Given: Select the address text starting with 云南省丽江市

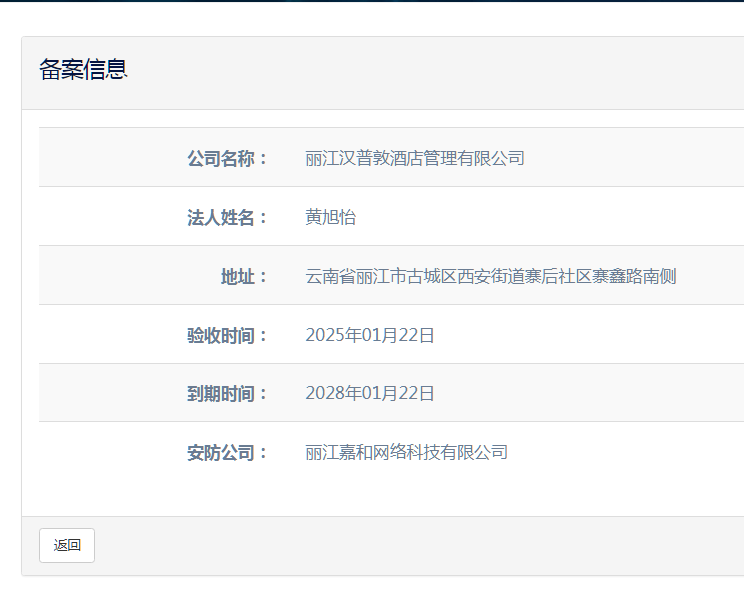Looking at the screenshot, I should 491,276.
